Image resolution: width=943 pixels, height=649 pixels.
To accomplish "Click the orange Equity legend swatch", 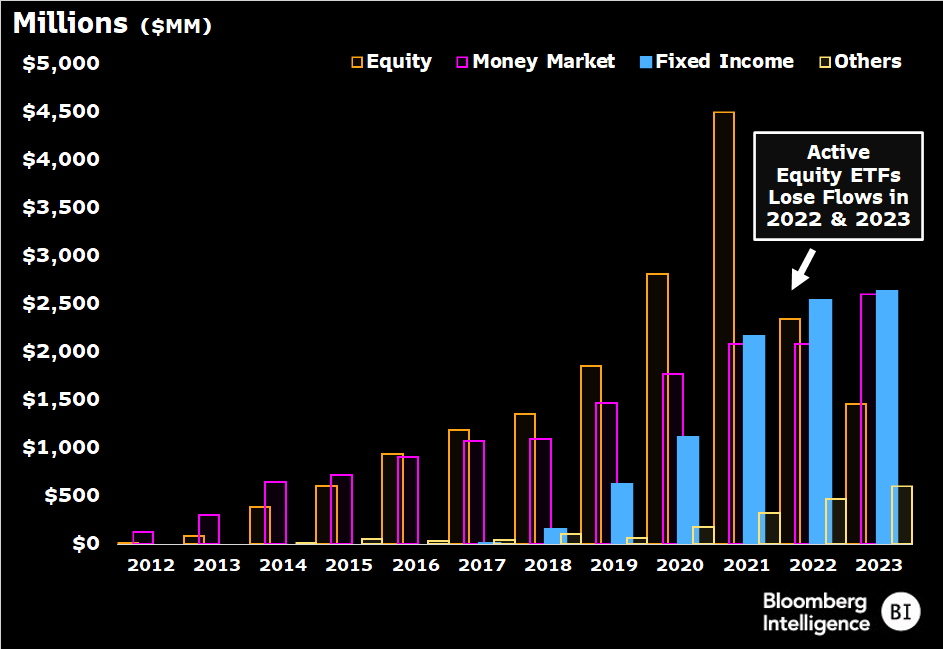I will pyautogui.click(x=358, y=61).
